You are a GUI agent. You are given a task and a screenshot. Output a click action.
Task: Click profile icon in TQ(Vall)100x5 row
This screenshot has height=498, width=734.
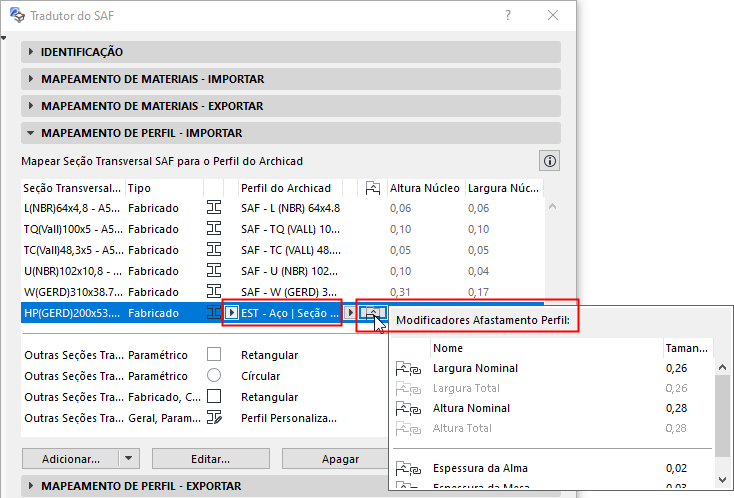[214, 228]
